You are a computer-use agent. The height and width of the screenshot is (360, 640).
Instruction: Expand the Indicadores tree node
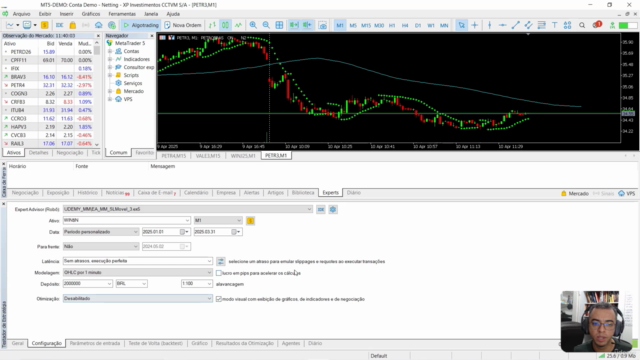tap(110, 59)
